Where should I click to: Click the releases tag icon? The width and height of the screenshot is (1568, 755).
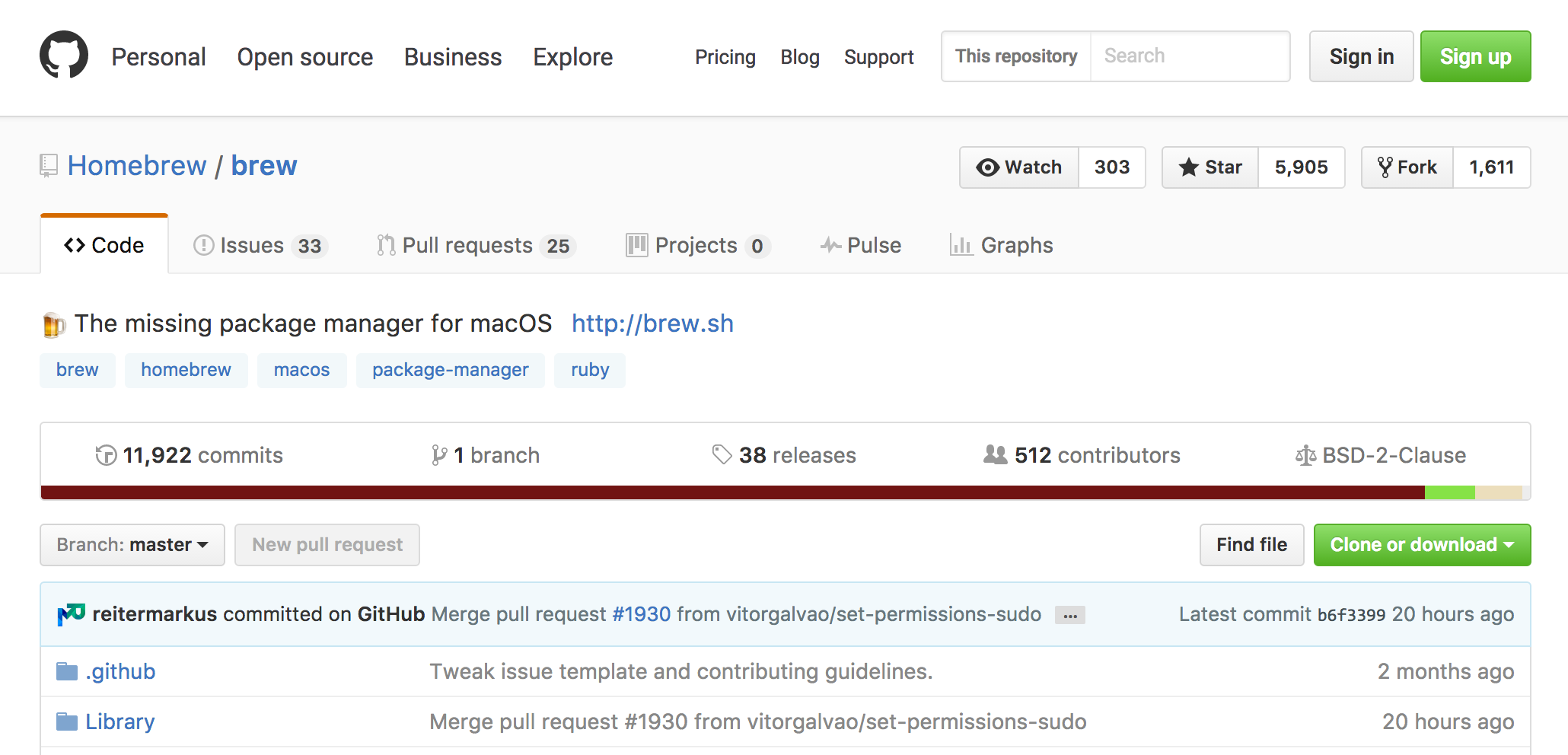(722, 454)
